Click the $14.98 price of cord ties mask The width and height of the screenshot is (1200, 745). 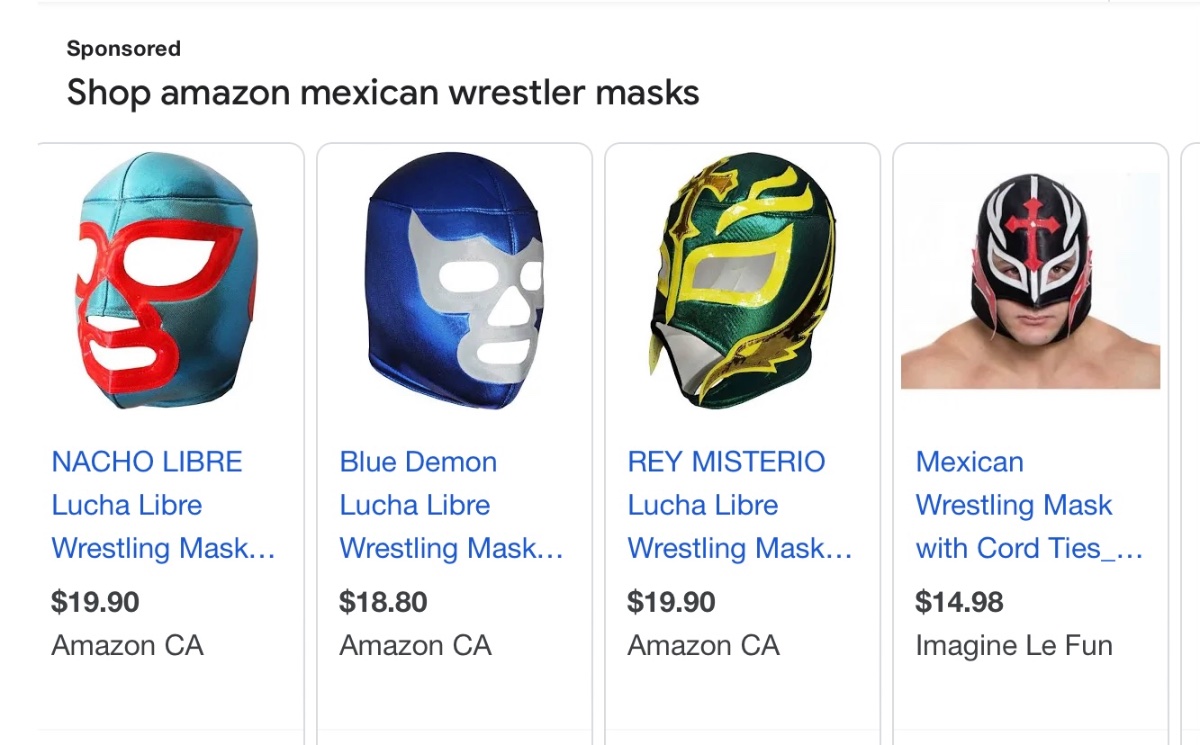point(959,602)
